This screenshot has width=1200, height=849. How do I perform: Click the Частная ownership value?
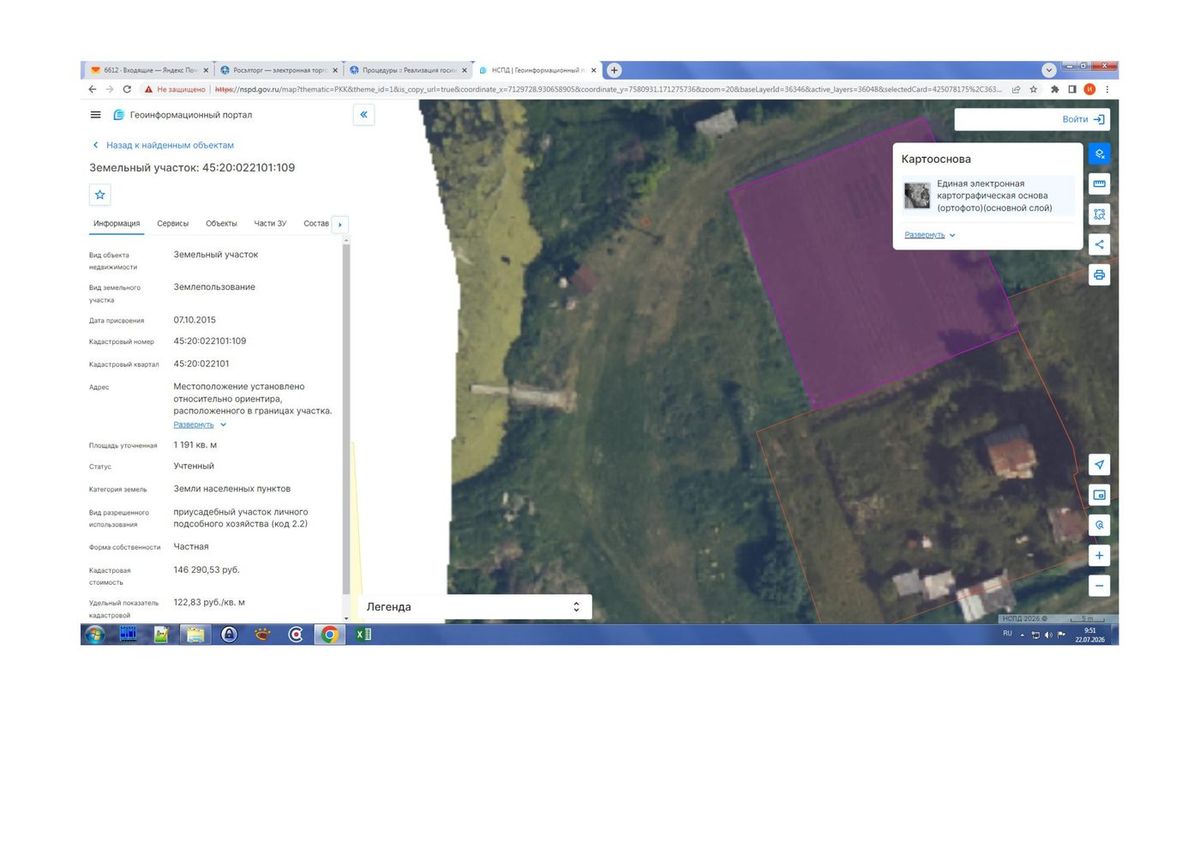click(x=191, y=547)
